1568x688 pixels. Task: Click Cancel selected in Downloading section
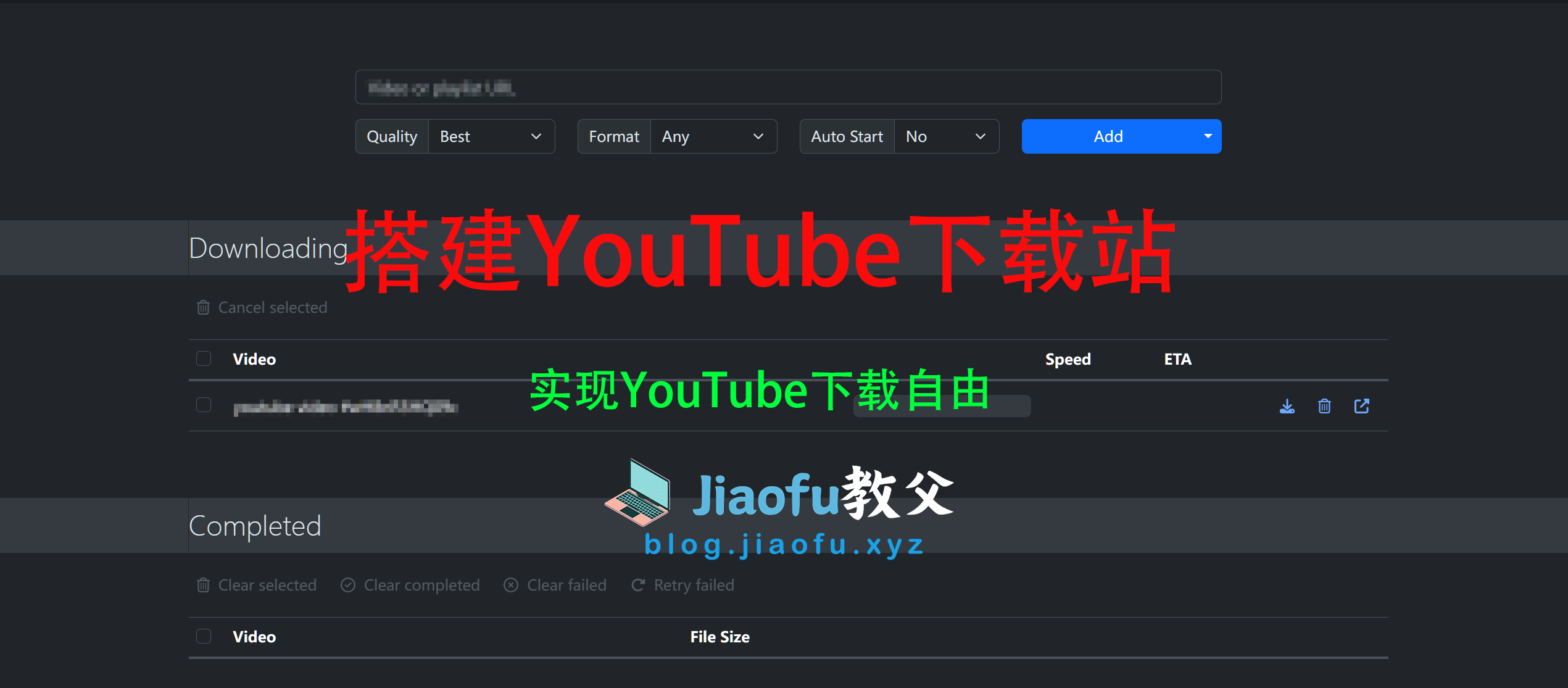coord(262,307)
